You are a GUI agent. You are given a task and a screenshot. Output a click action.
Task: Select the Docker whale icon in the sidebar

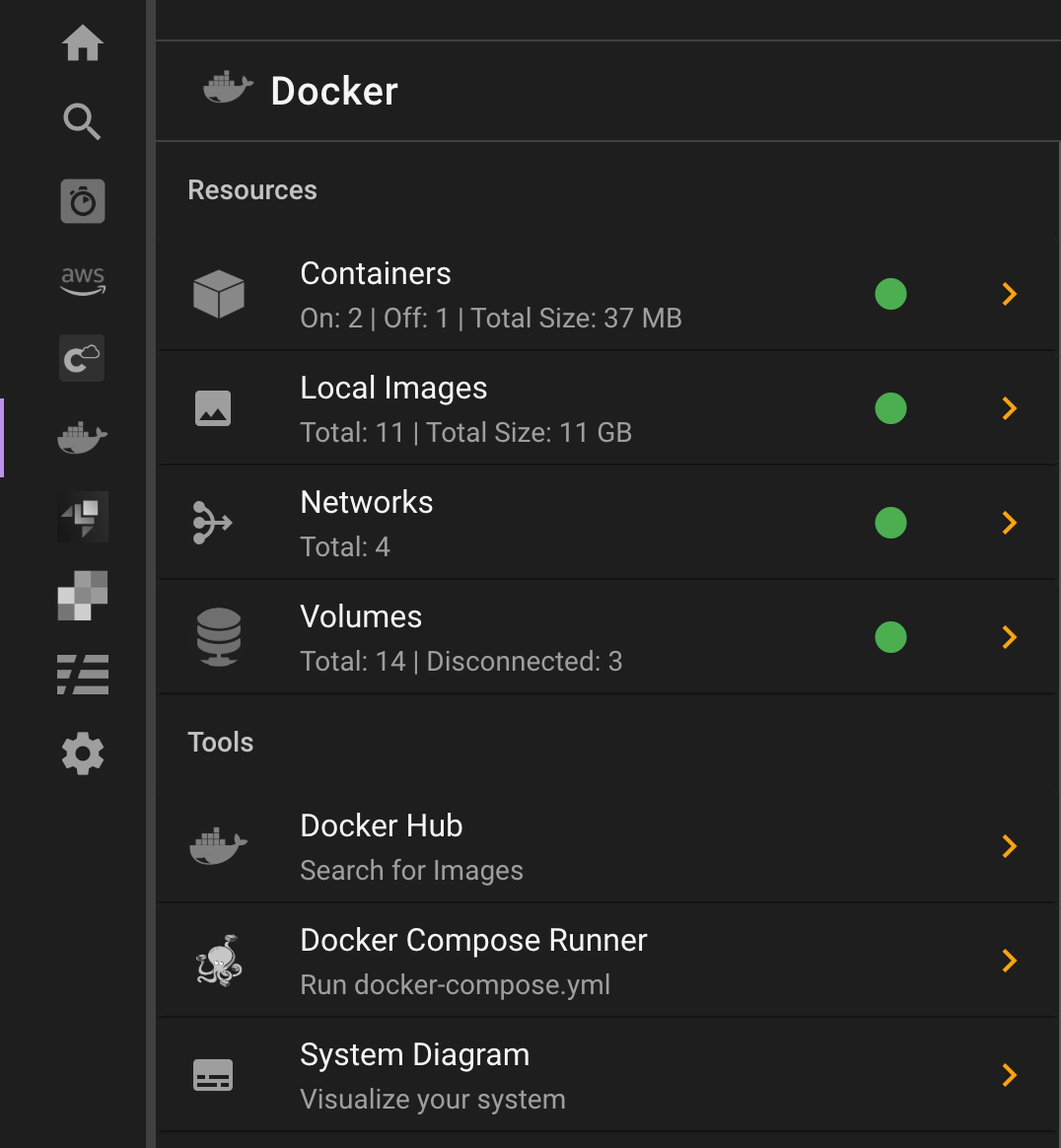(x=83, y=437)
